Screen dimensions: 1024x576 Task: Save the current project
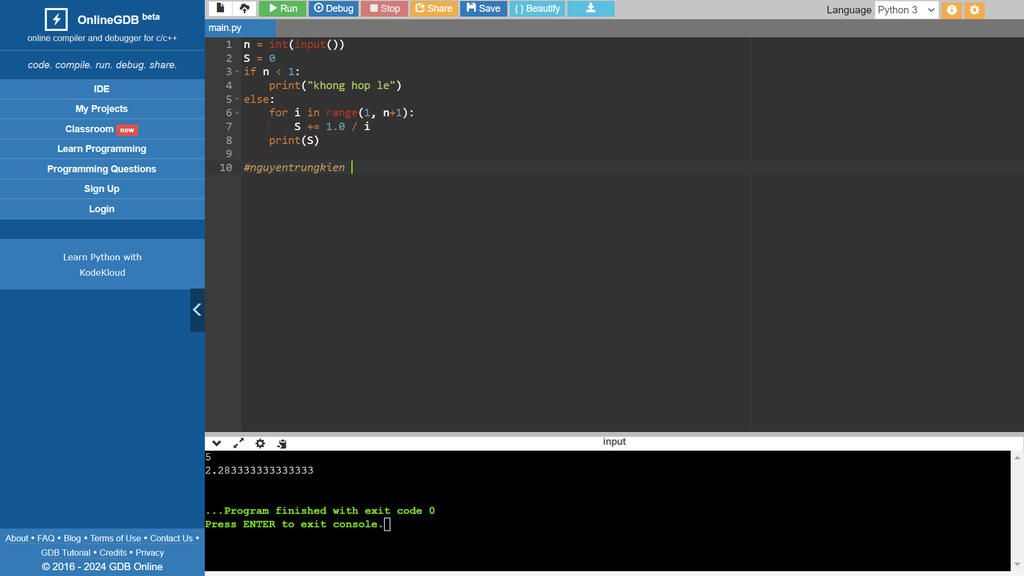pos(483,8)
